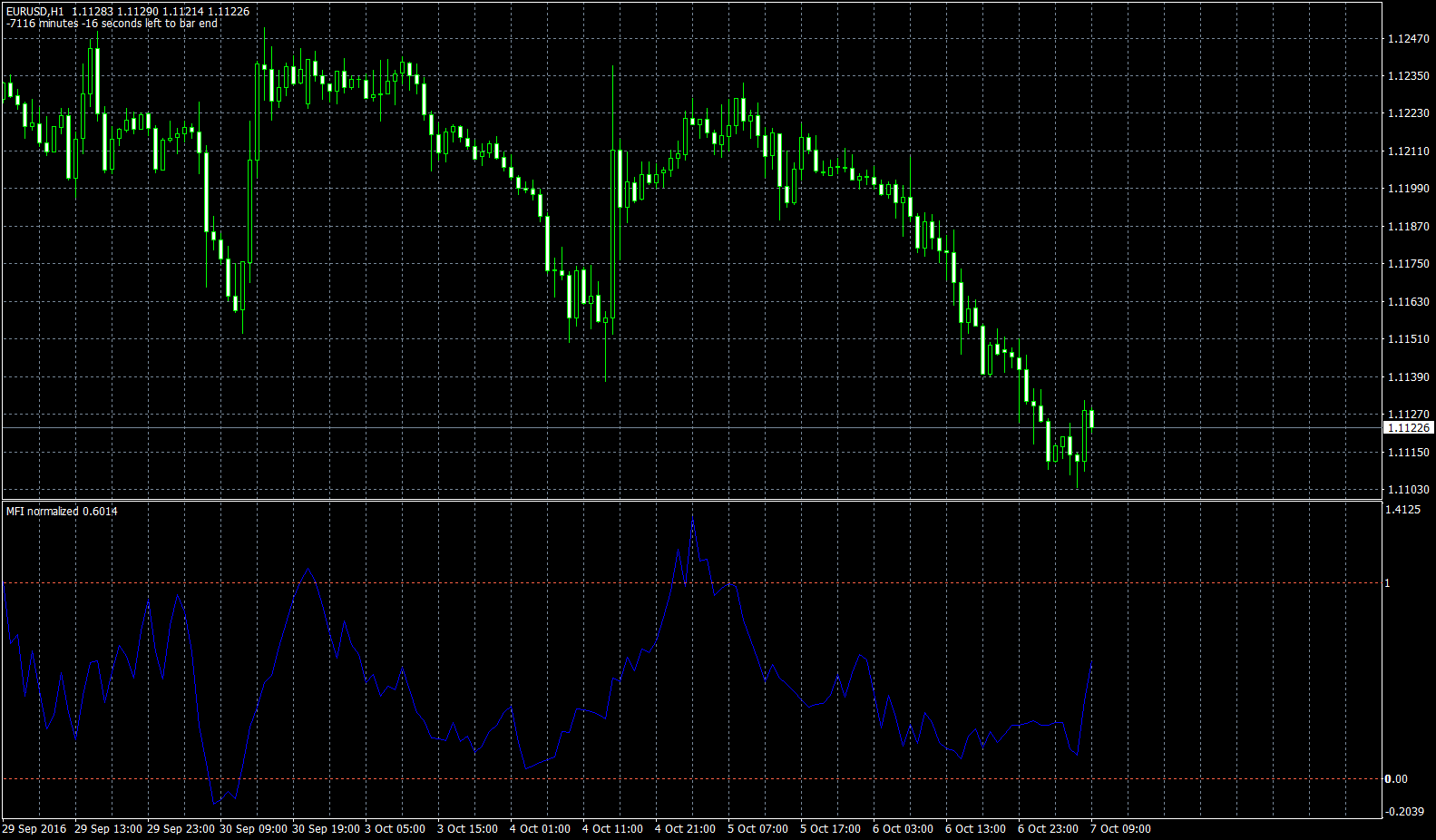Click the '5 Oct 17:00' time axis label
The width and height of the screenshot is (1436, 840).
click(830, 829)
